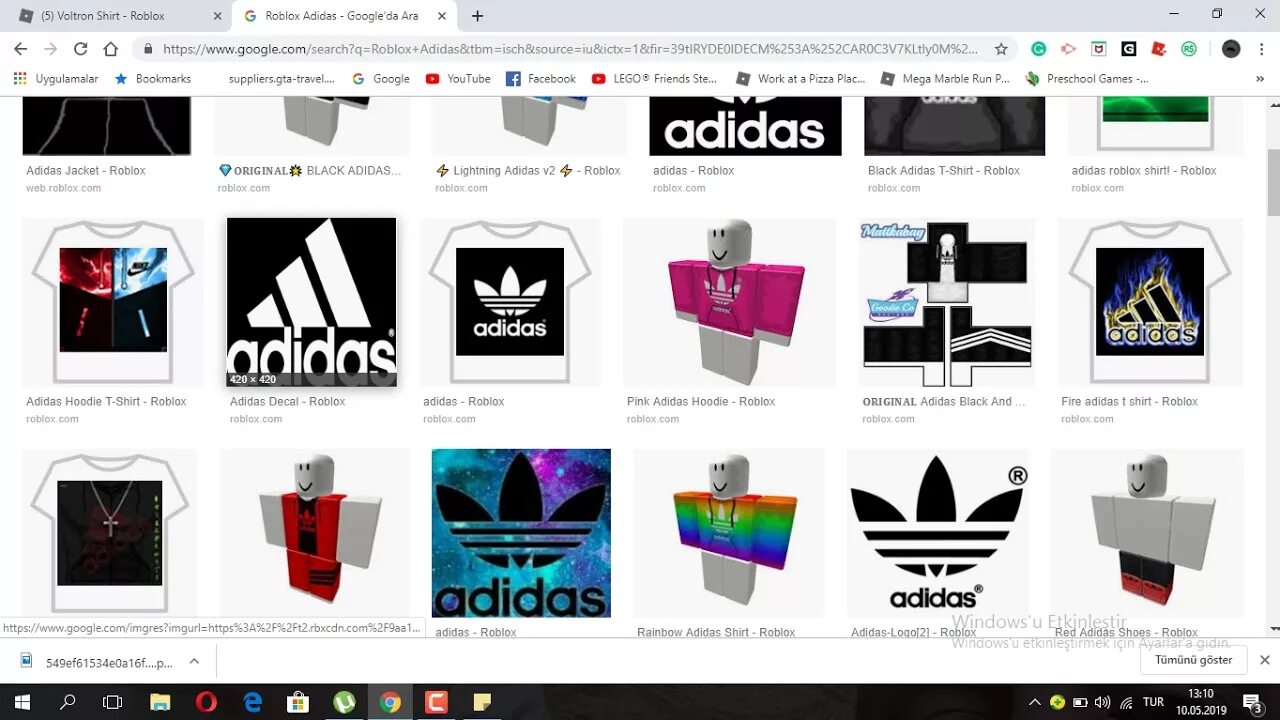Go back to the previous page
This screenshot has height=720, width=1280.
click(x=20, y=48)
